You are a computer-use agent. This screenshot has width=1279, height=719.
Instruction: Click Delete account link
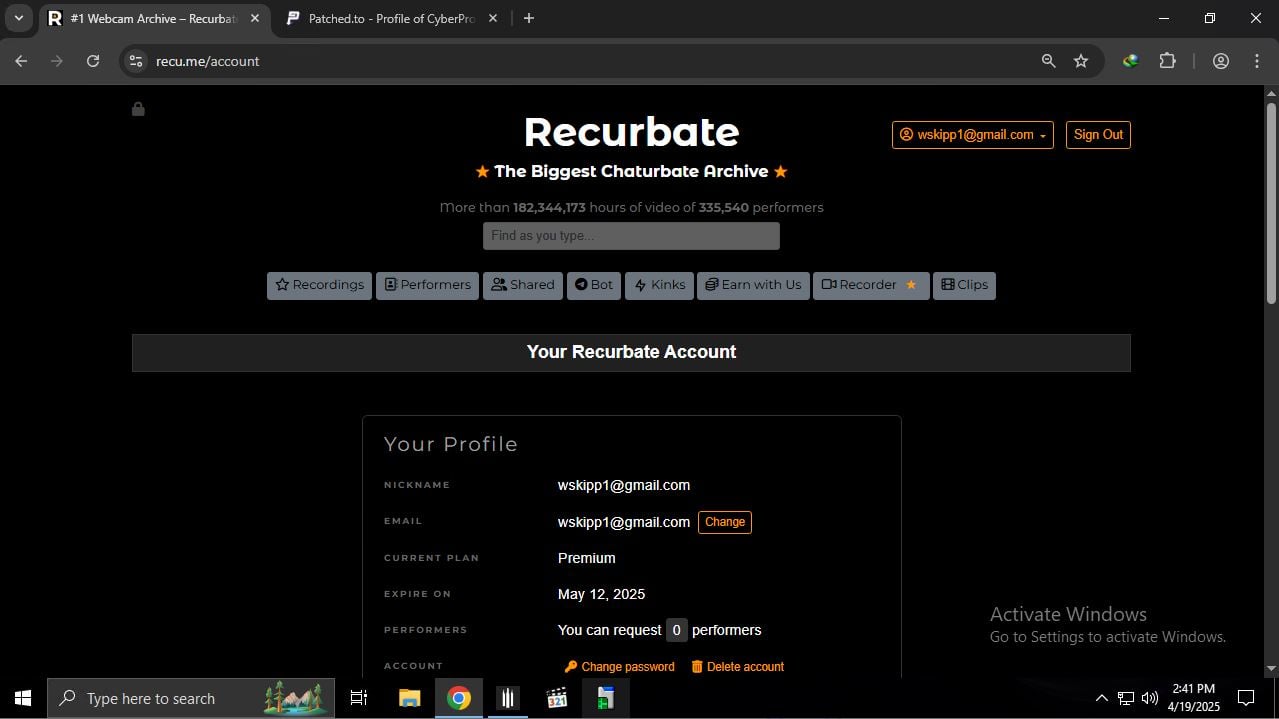[x=738, y=667]
